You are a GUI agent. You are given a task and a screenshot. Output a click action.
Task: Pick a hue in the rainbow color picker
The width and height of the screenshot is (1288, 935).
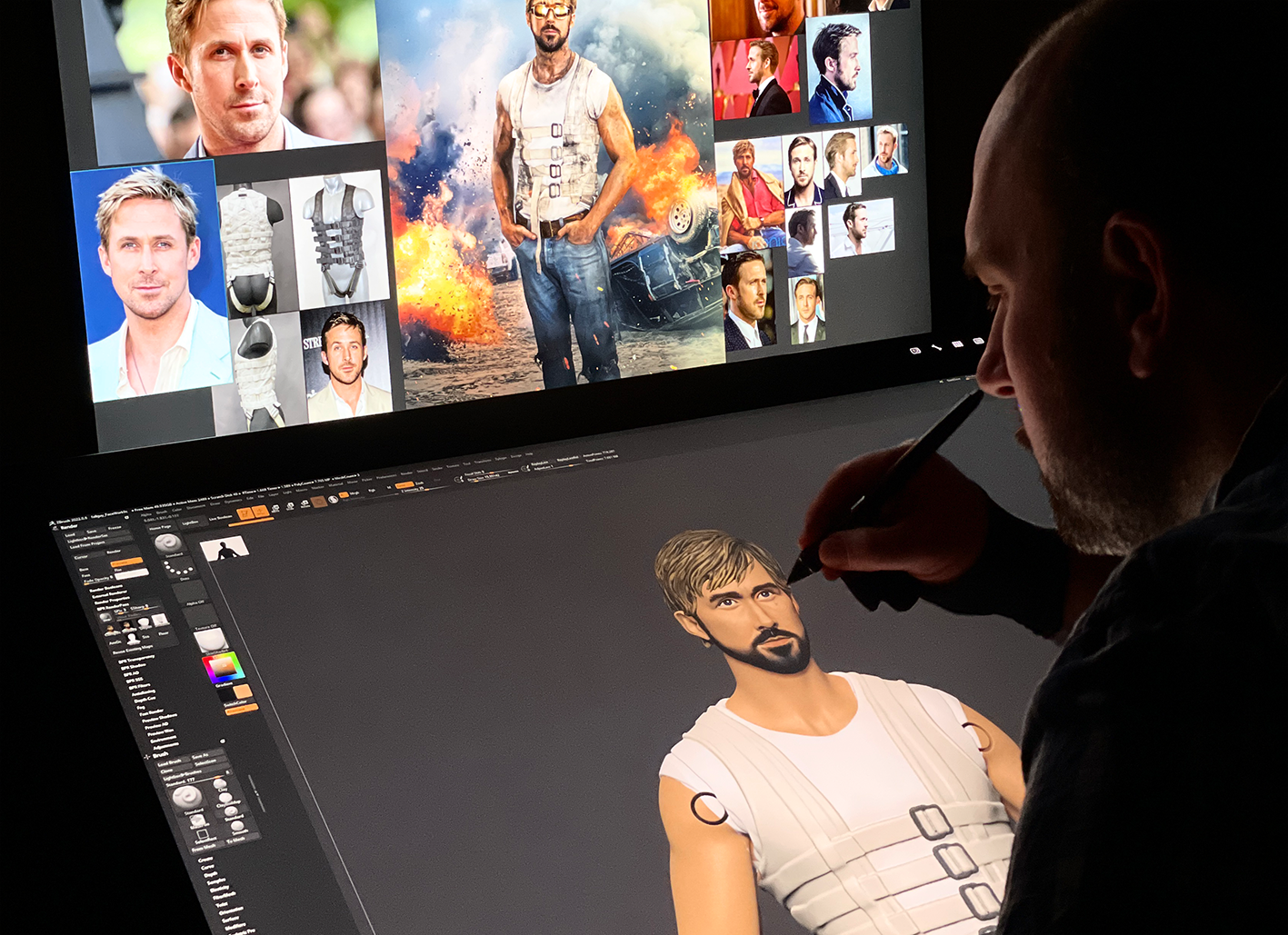(x=224, y=668)
